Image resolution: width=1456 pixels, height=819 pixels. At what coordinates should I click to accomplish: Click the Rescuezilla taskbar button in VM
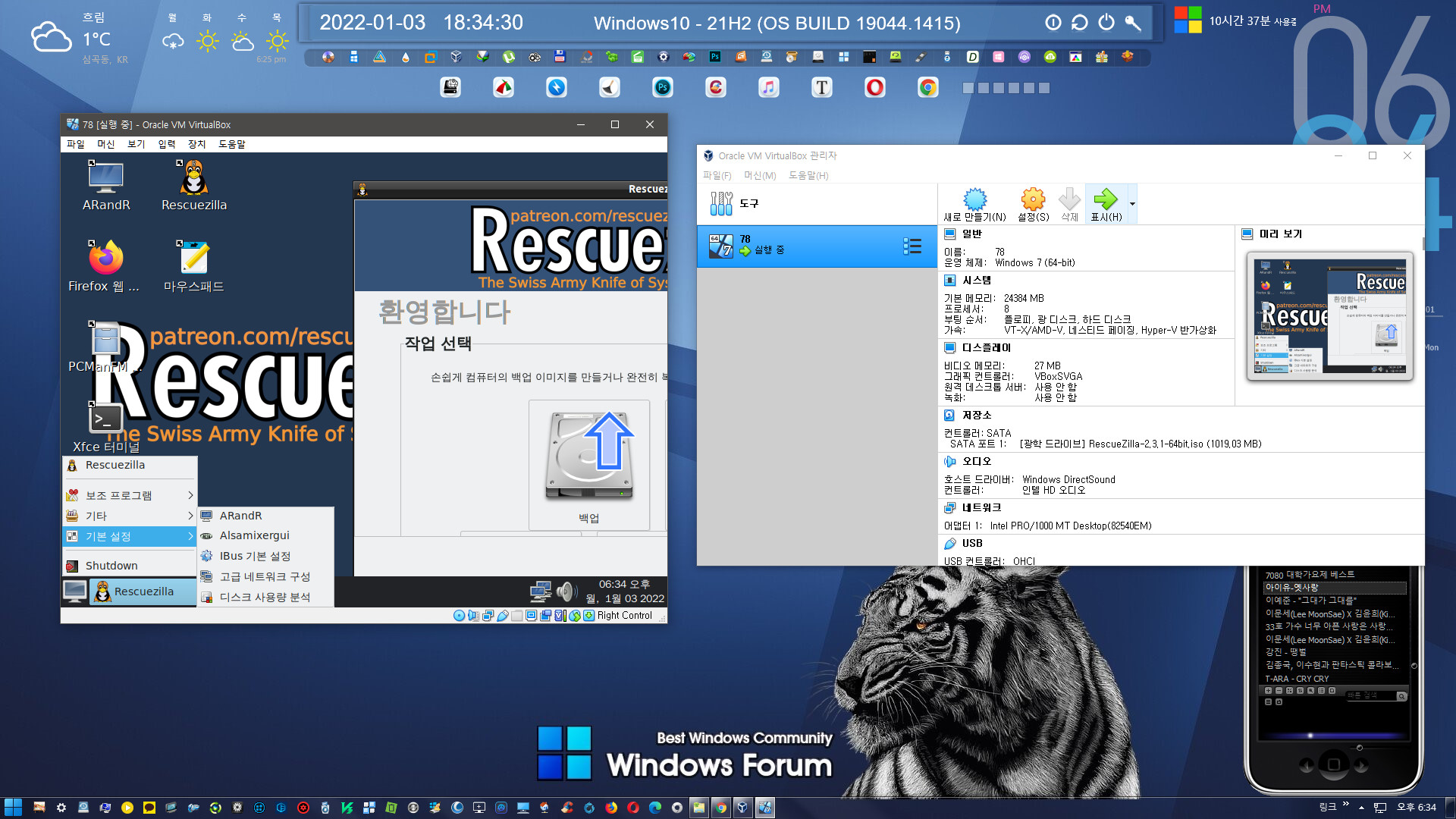(143, 591)
